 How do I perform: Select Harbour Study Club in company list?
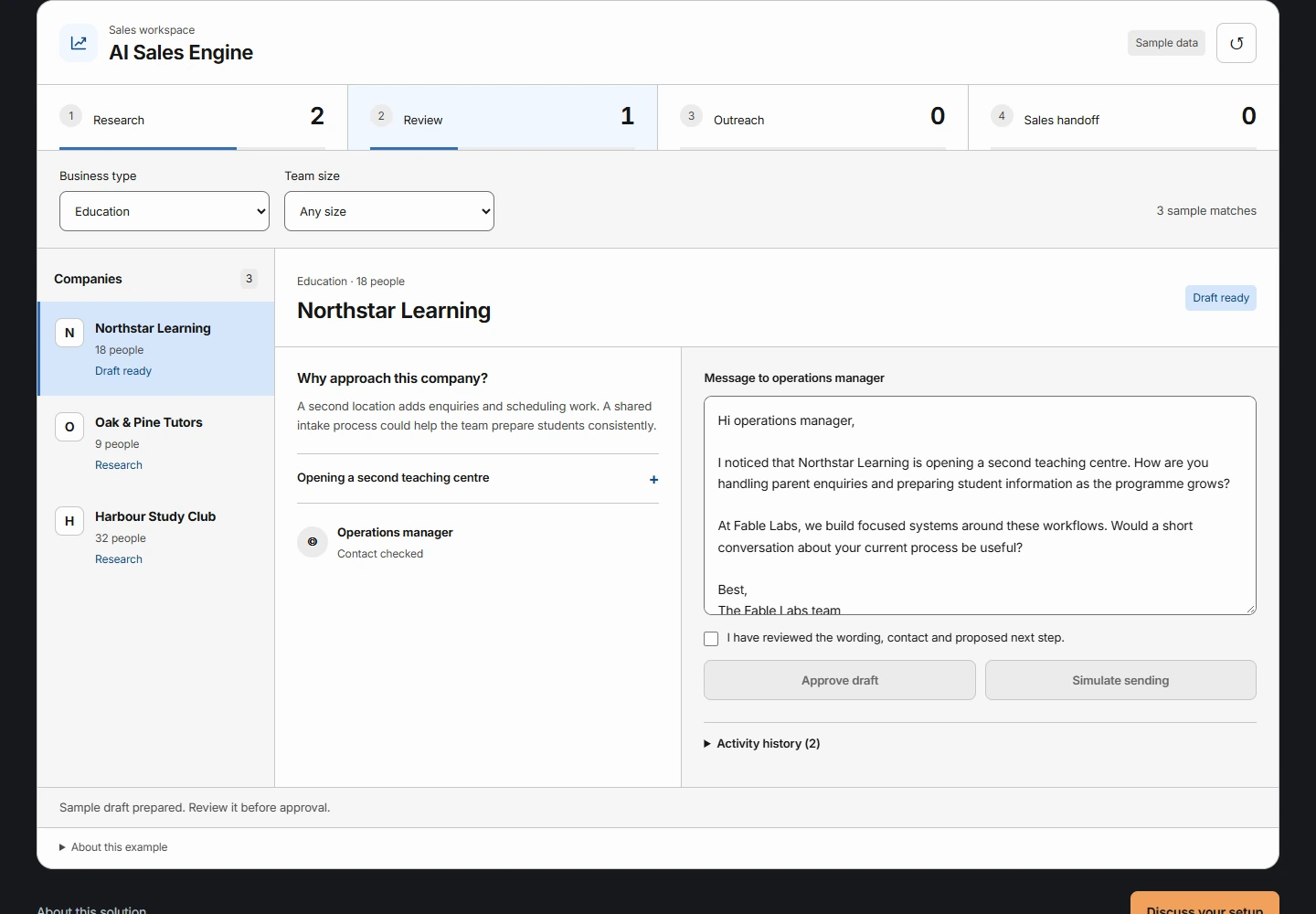click(156, 537)
